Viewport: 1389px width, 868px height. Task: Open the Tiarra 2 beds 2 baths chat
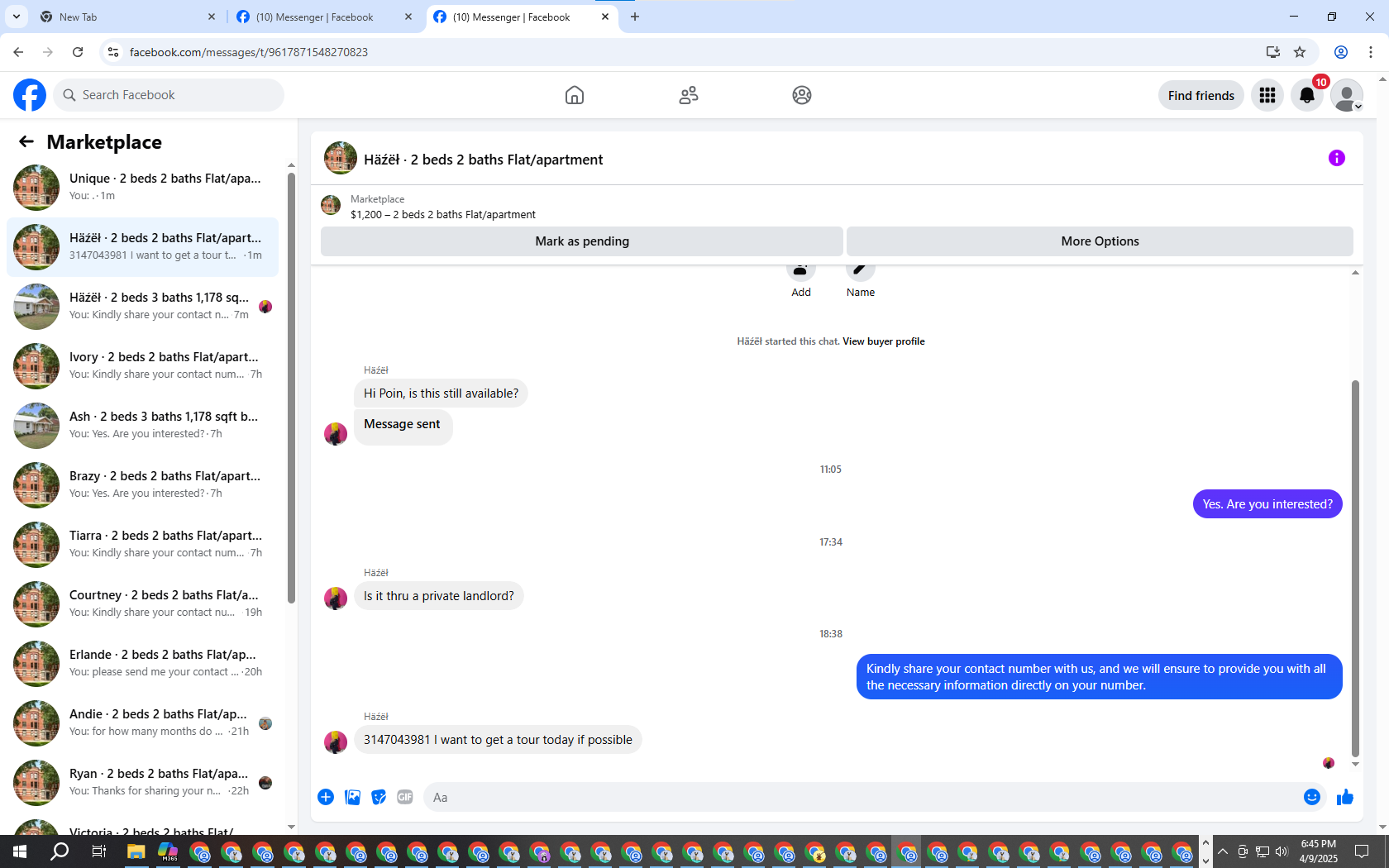[142, 545]
